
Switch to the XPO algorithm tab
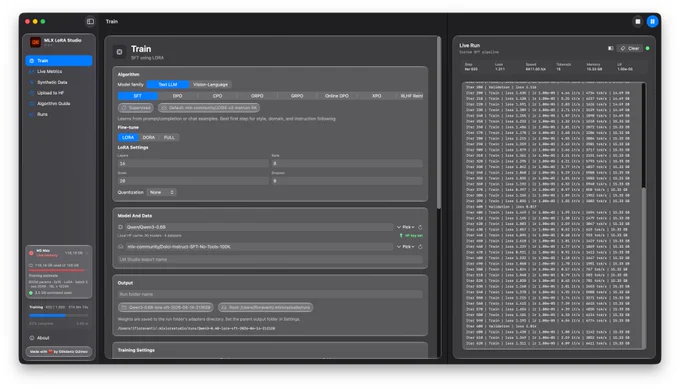coord(377,96)
